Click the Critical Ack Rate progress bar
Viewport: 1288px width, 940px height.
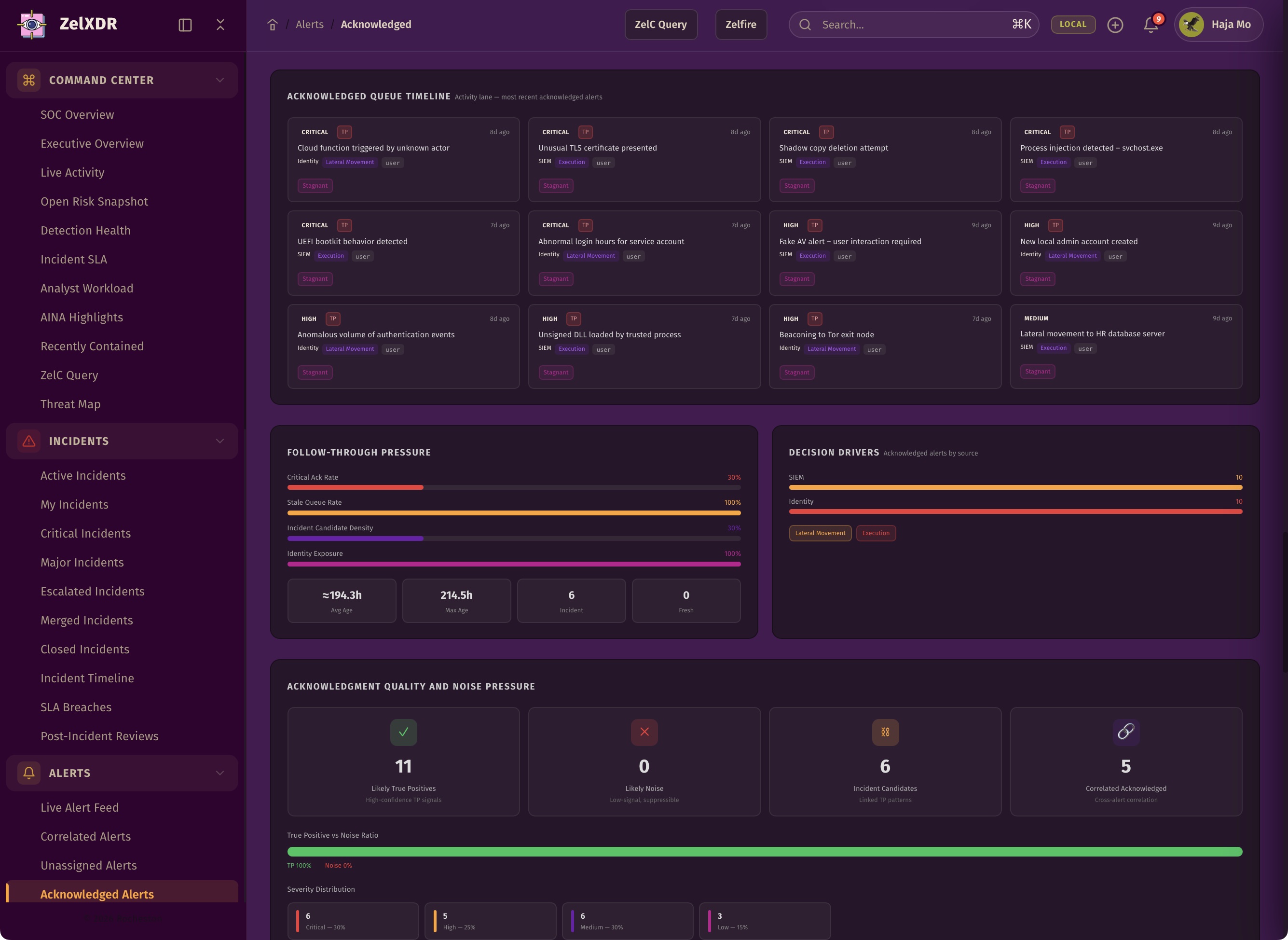coord(514,488)
